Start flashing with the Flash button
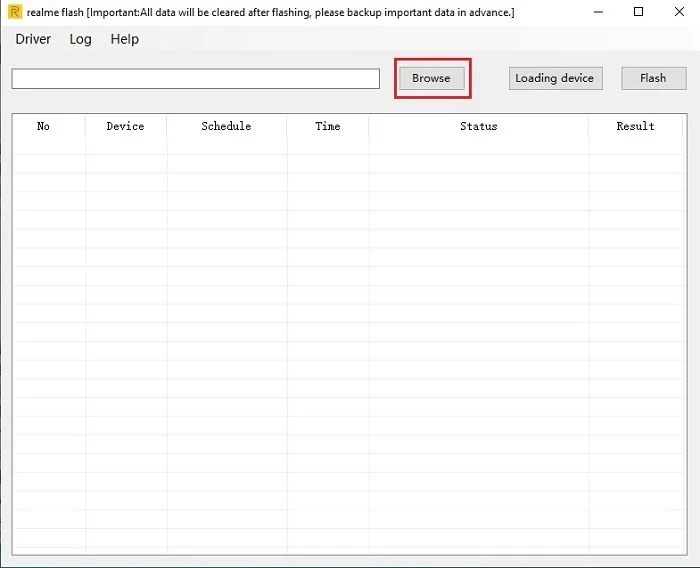The height and width of the screenshot is (568, 700). coord(654,78)
